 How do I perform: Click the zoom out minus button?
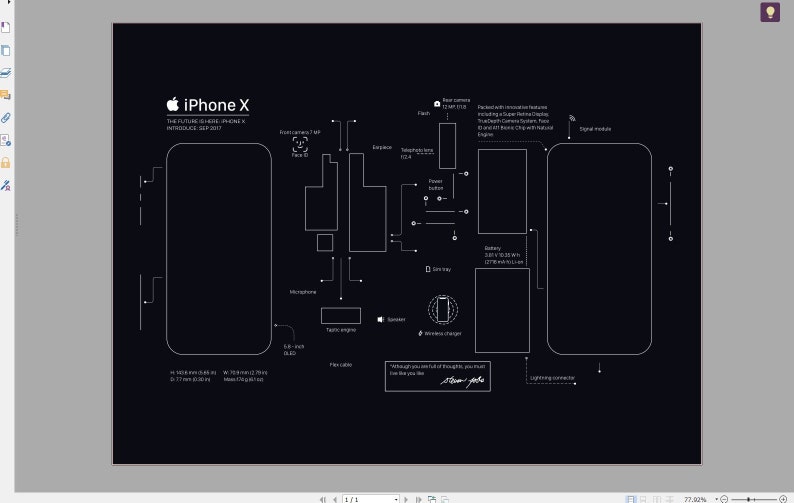pyautogui.click(x=724, y=499)
